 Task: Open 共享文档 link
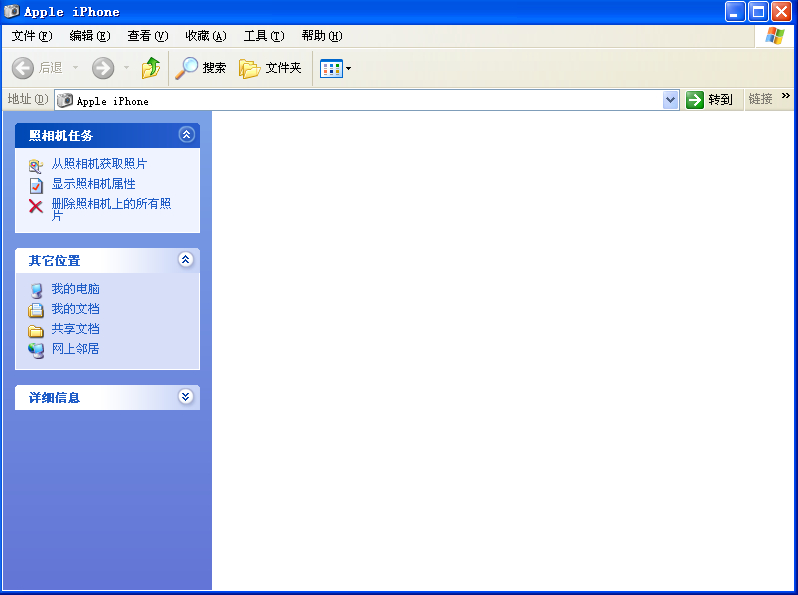click(75, 329)
